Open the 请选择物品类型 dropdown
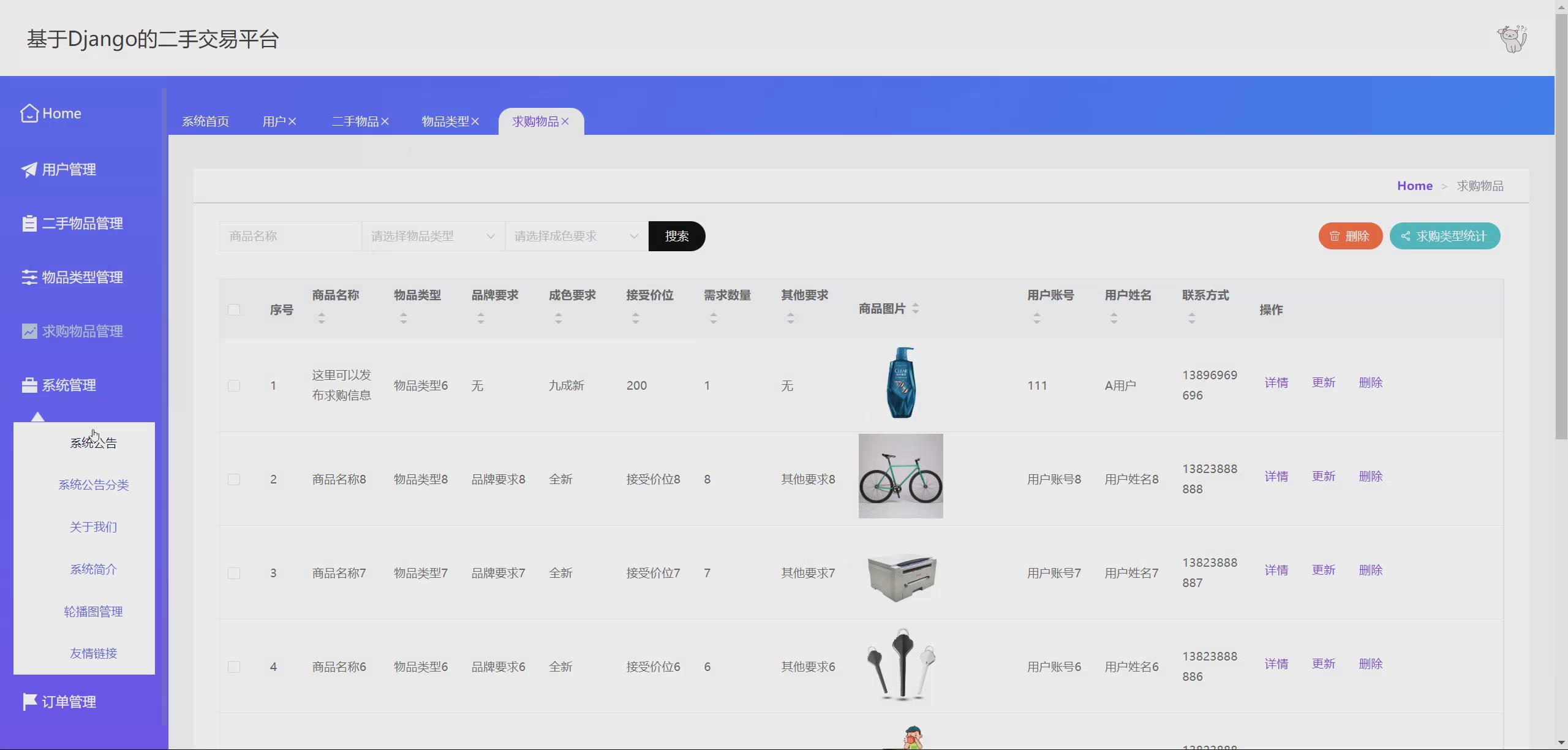 pyautogui.click(x=432, y=236)
